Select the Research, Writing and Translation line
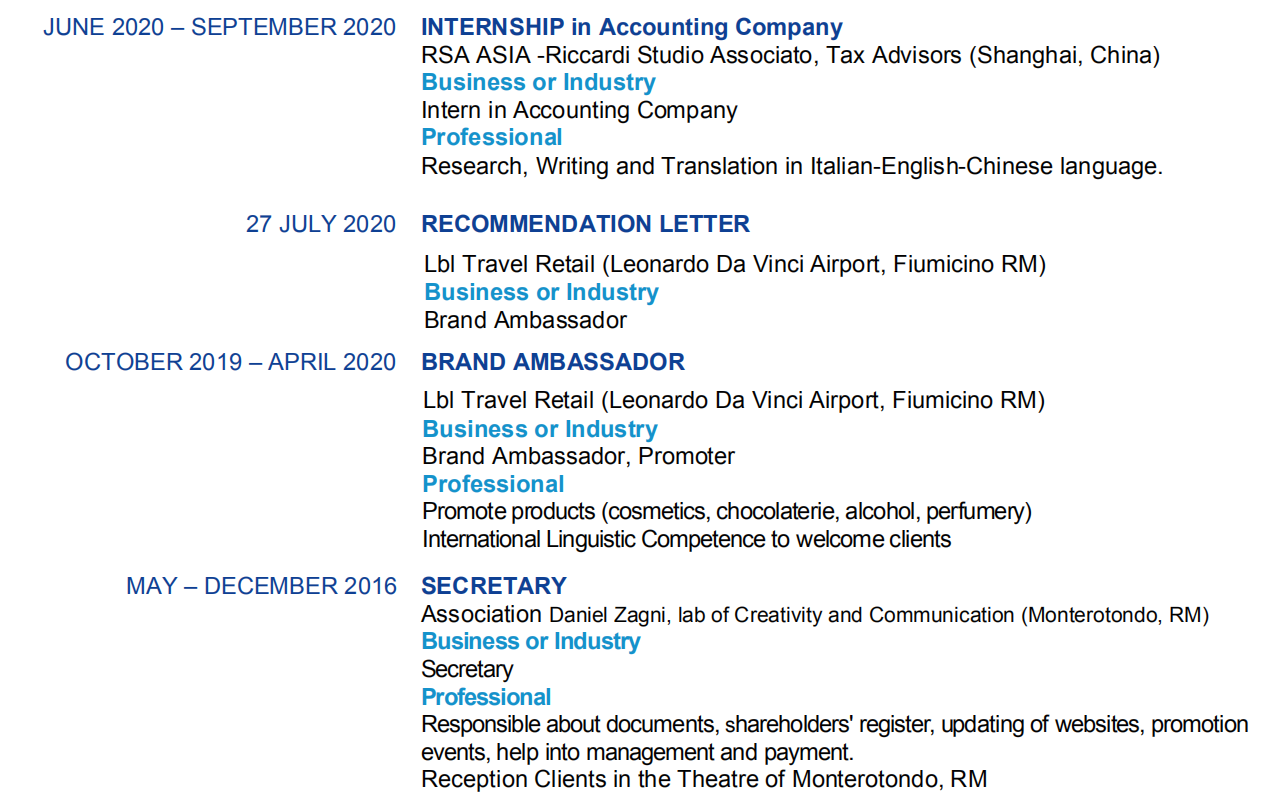The image size is (1265, 796). 791,166
